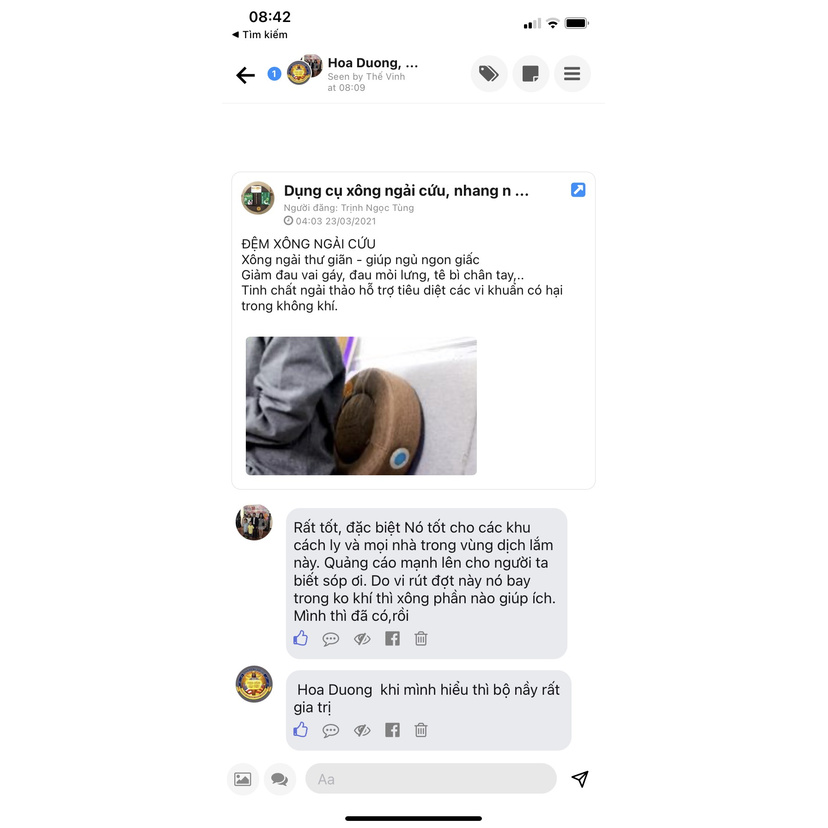Image resolution: width=828 pixels, height=828 pixels.
Task: Like Hoa Duong's first comment
Action: point(300,638)
